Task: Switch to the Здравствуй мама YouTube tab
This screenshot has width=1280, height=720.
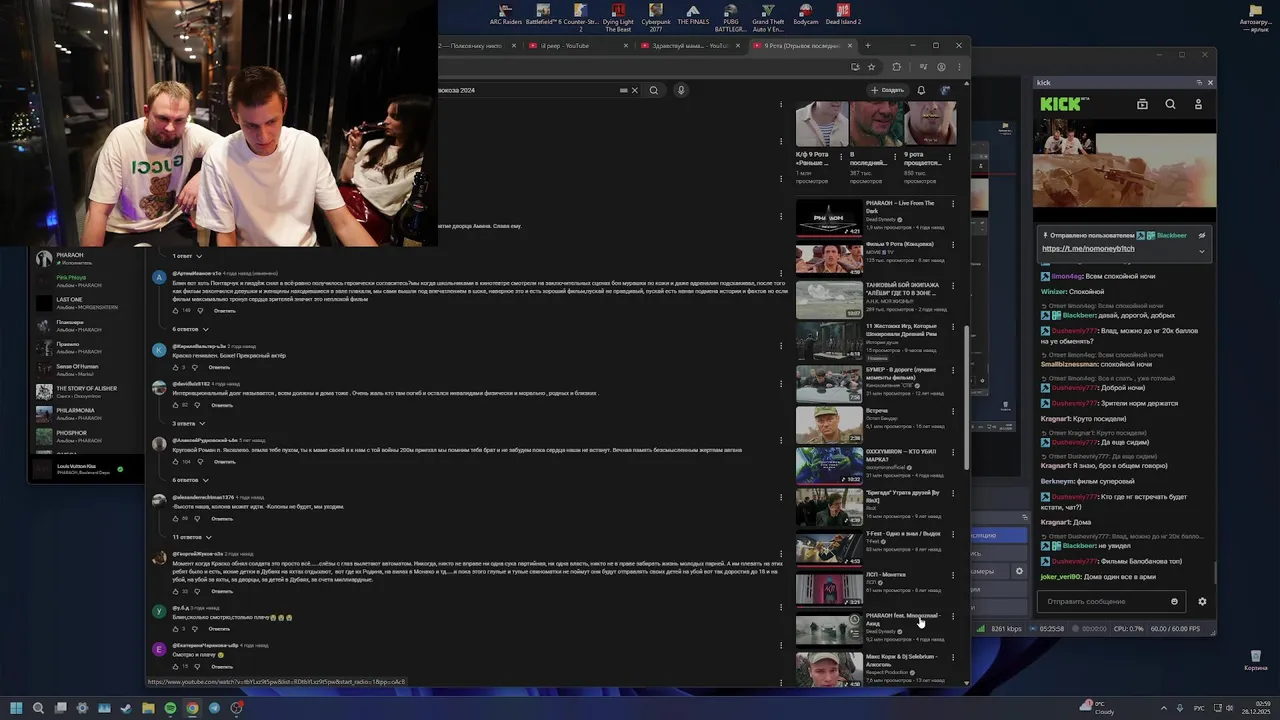Action: (690, 45)
